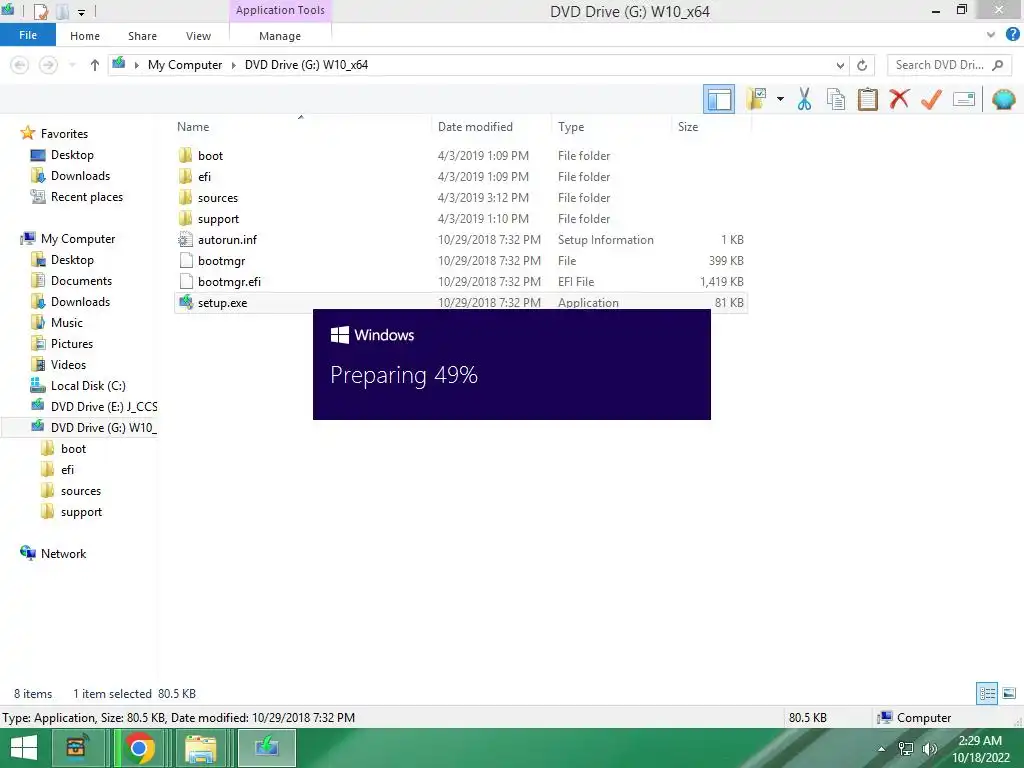Select the support folder in file list

(x=460, y=219)
